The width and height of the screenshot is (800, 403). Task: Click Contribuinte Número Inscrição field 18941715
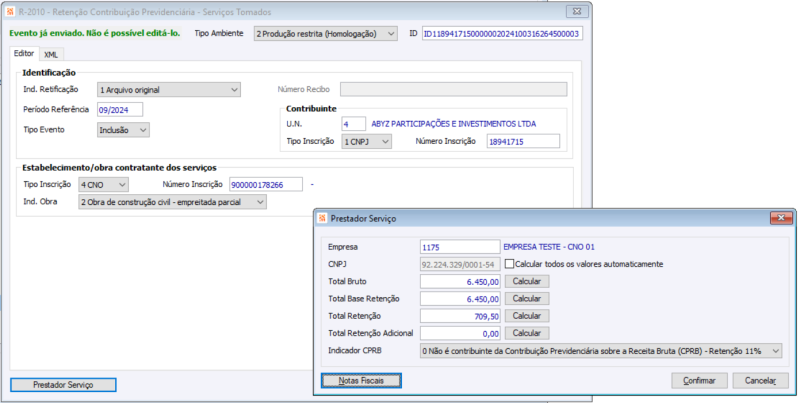[523, 141]
